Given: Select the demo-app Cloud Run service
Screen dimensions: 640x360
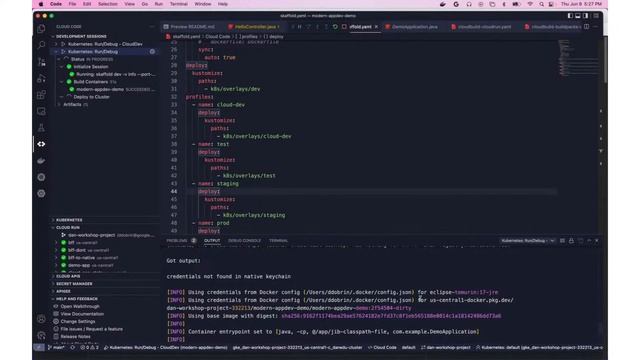Looking at the screenshot, I should (79, 265).
